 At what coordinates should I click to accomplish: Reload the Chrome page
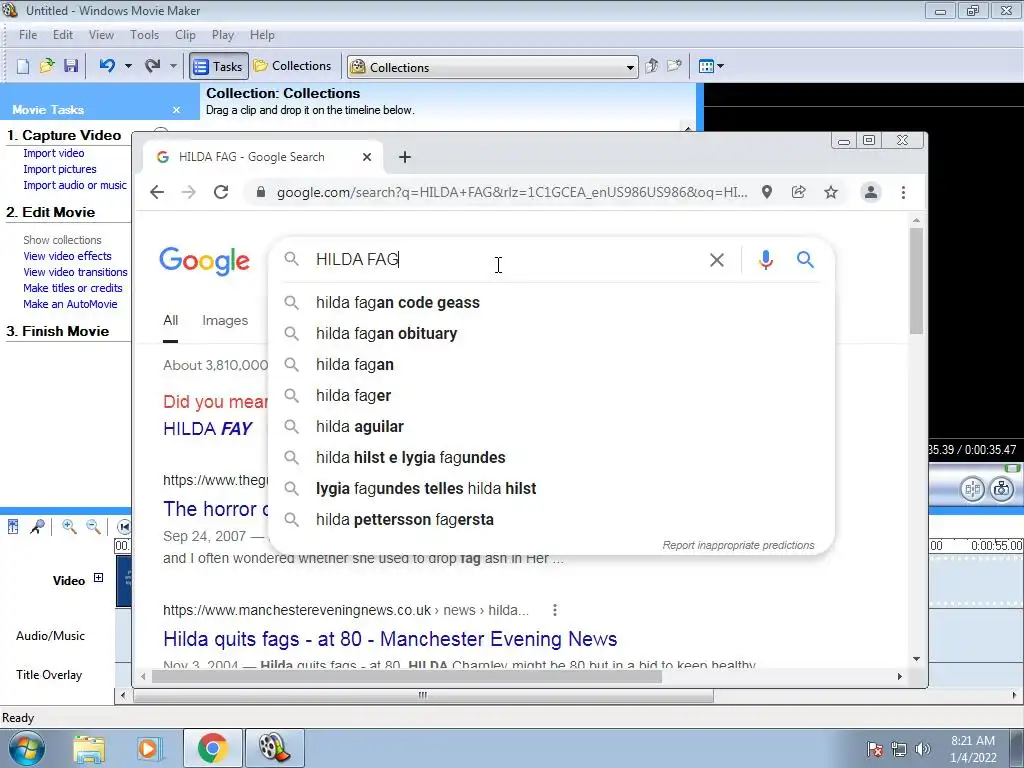point(221,192)
